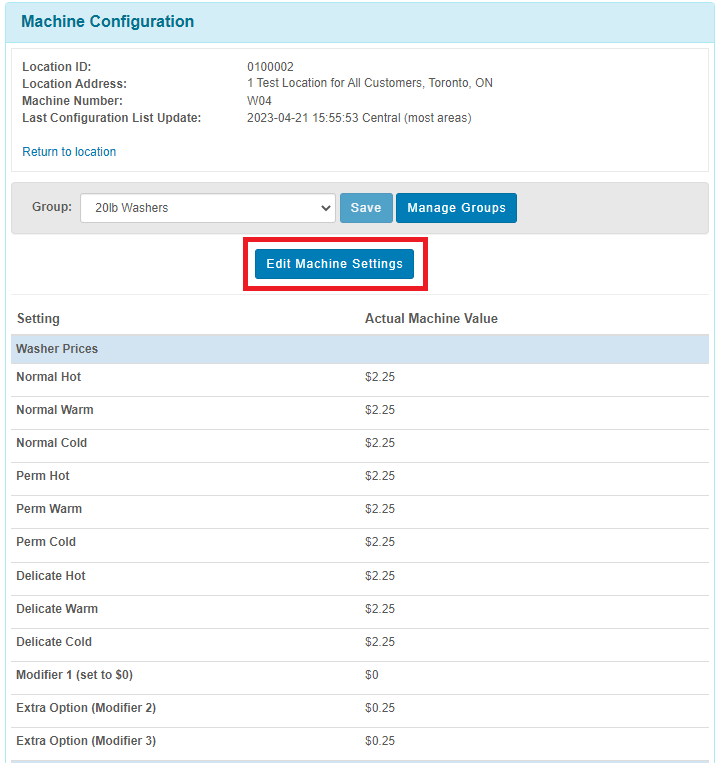Follow the Return to location link
Image resolution: width=719 pixels, height=765 pixels.
69,152
